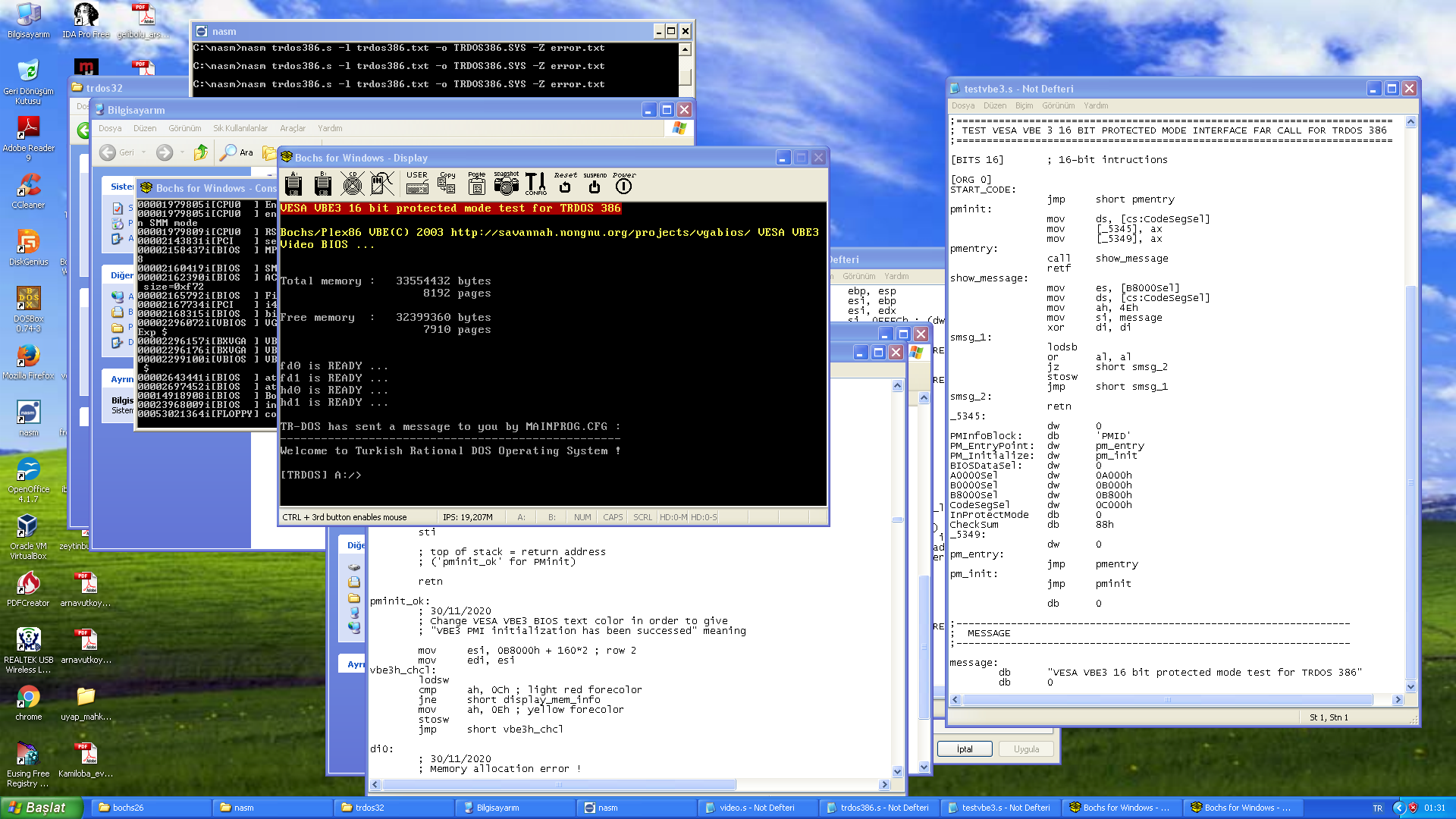
Task: Select the Mozilla Firefox desktop icon
Action: (28, 362)
